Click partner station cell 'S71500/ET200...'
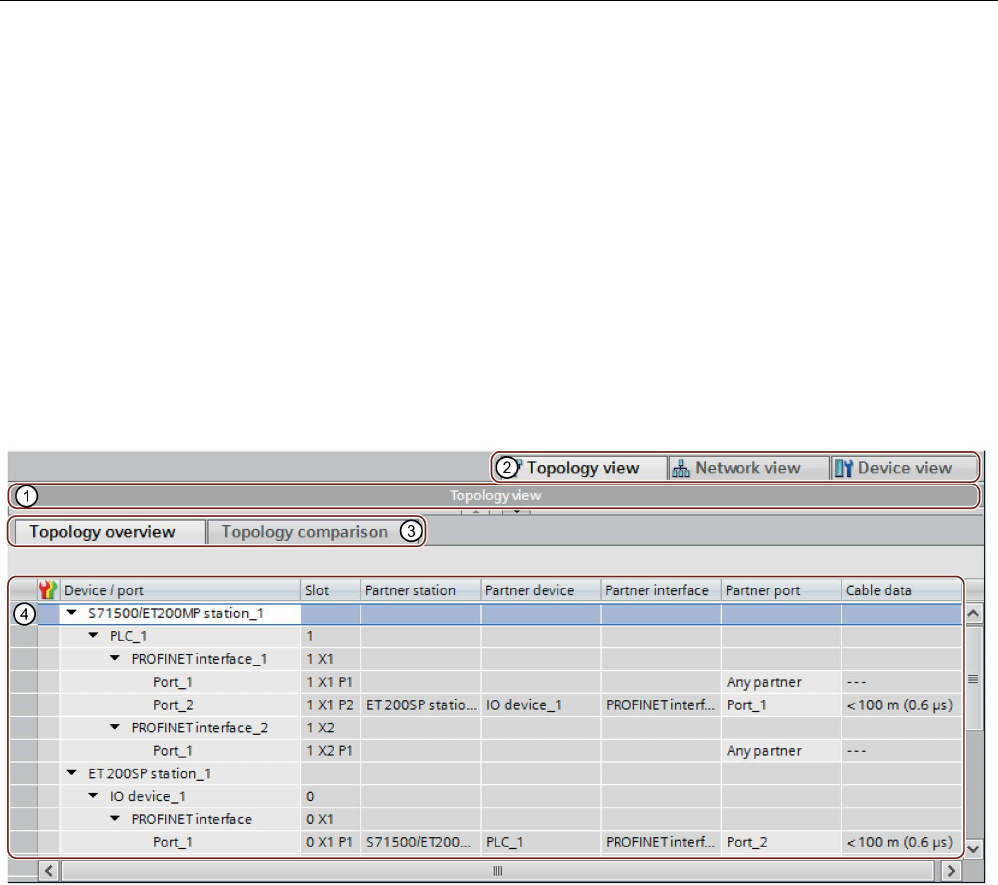 421,842
